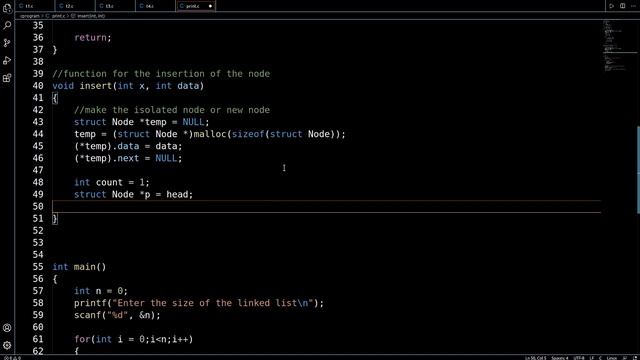Place cursor on empty line 50
The height and width of the screenshot is (360, 640).
[x=327, y=207]
